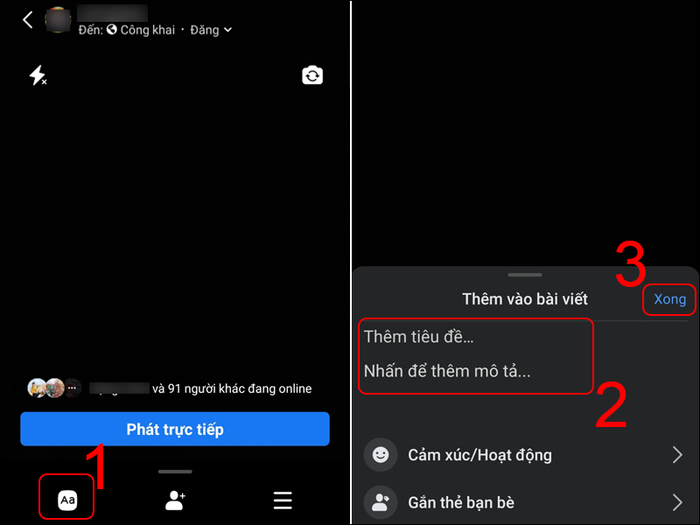Open the Aa text description icon
This screenshot has width=700, height=525.
[67, 500]
